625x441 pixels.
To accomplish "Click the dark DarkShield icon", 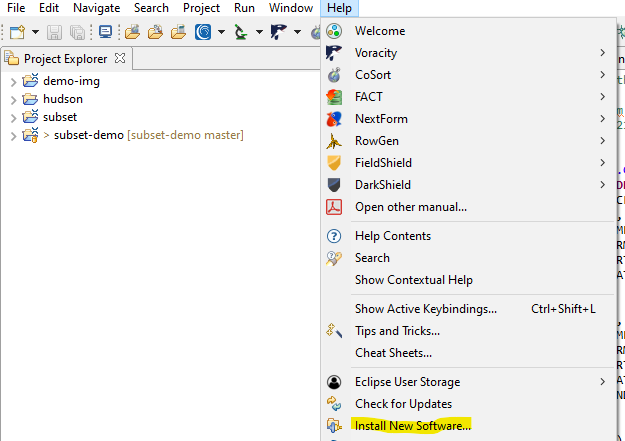I will 334,185.
